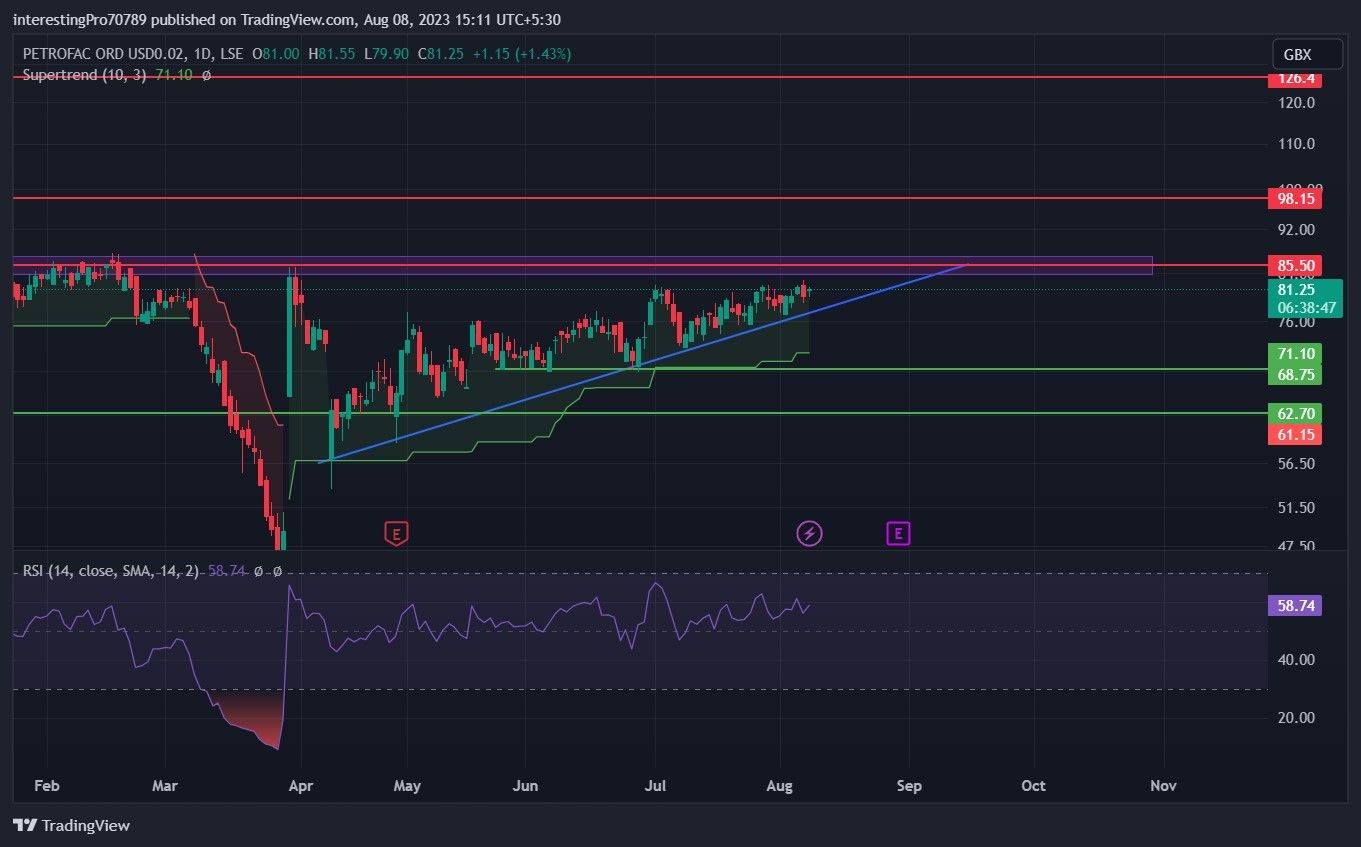Click the 61.15 red price label
The image size is (1361, 847).
point(1294,434)
